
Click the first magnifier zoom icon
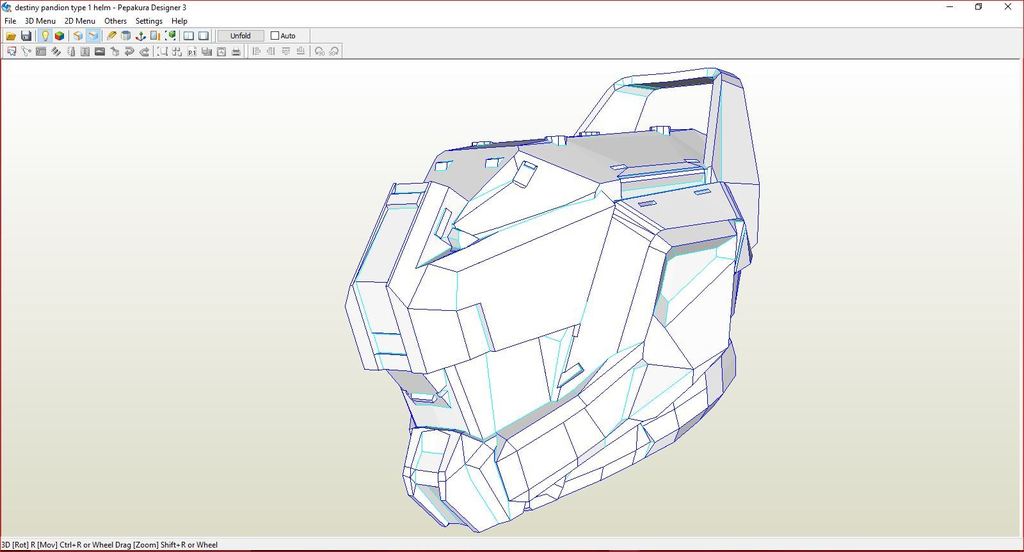(x=319, y=52)
